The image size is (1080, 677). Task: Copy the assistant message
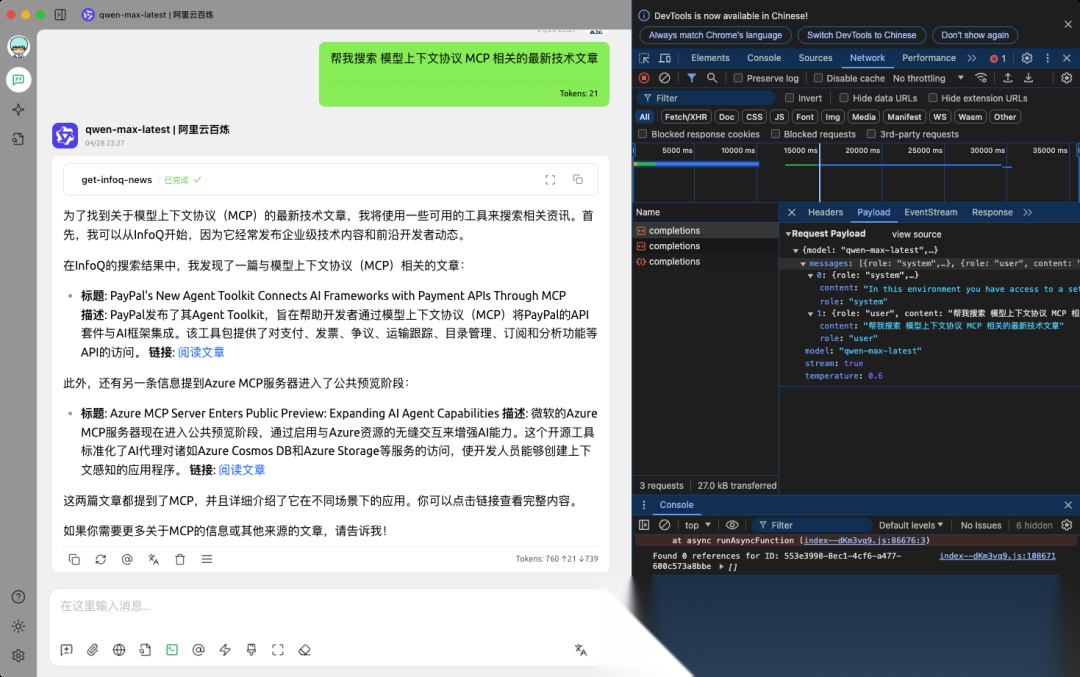74,559
